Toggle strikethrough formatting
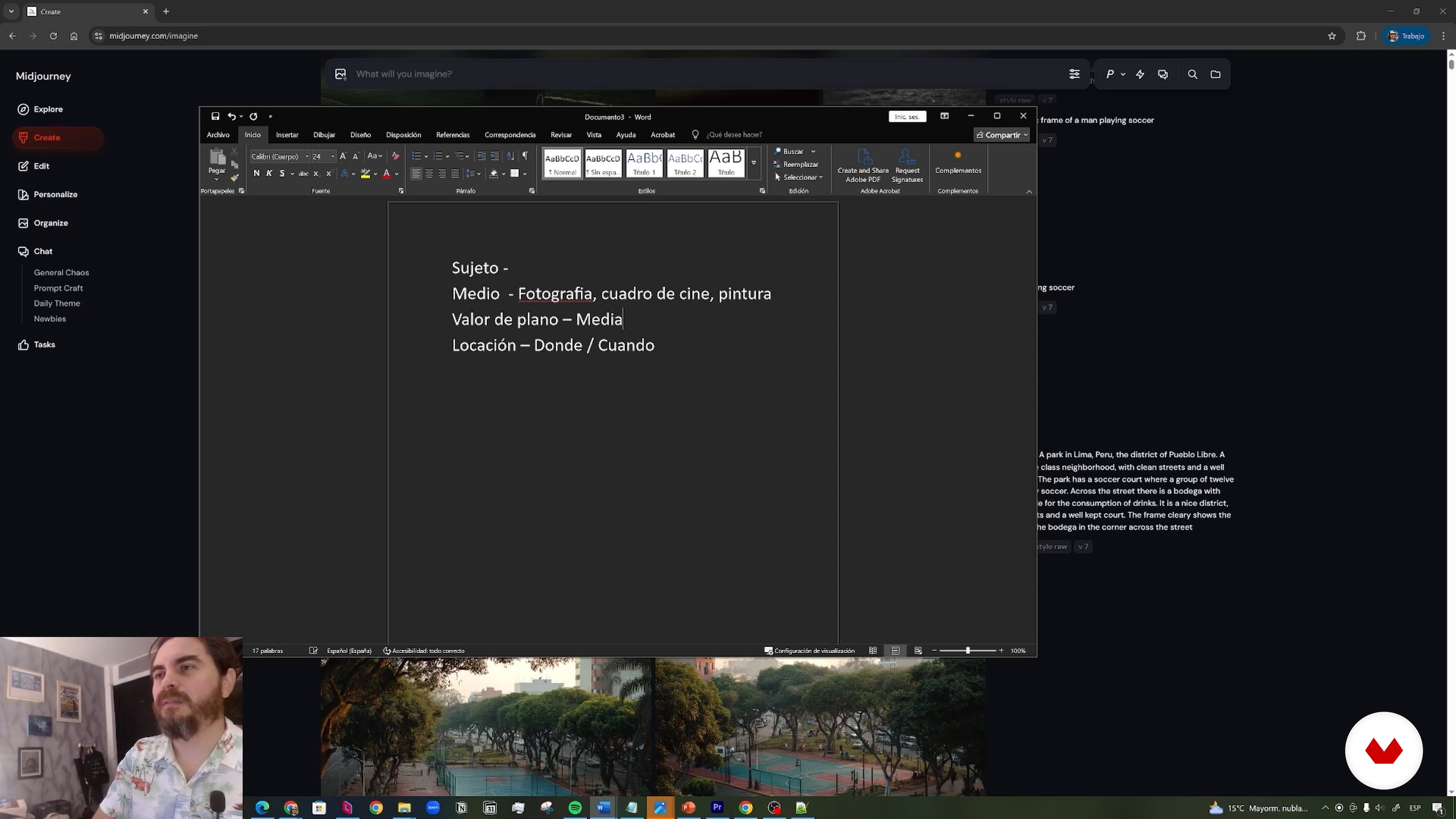The image size is (1456, 819). pyautogui.click(x=303, y=174)
